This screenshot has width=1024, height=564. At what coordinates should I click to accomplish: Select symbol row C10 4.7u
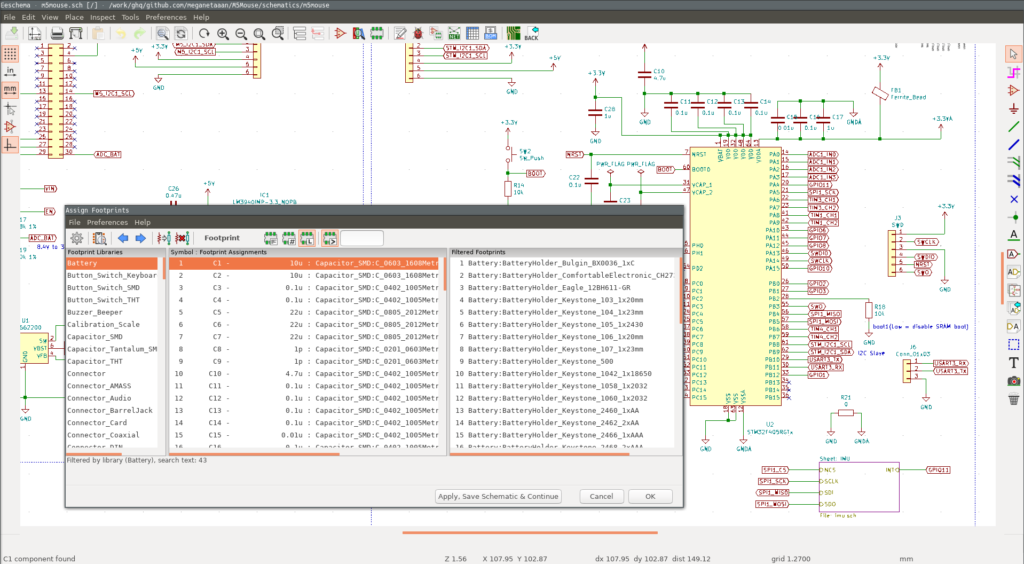click(x=306, y=373)
